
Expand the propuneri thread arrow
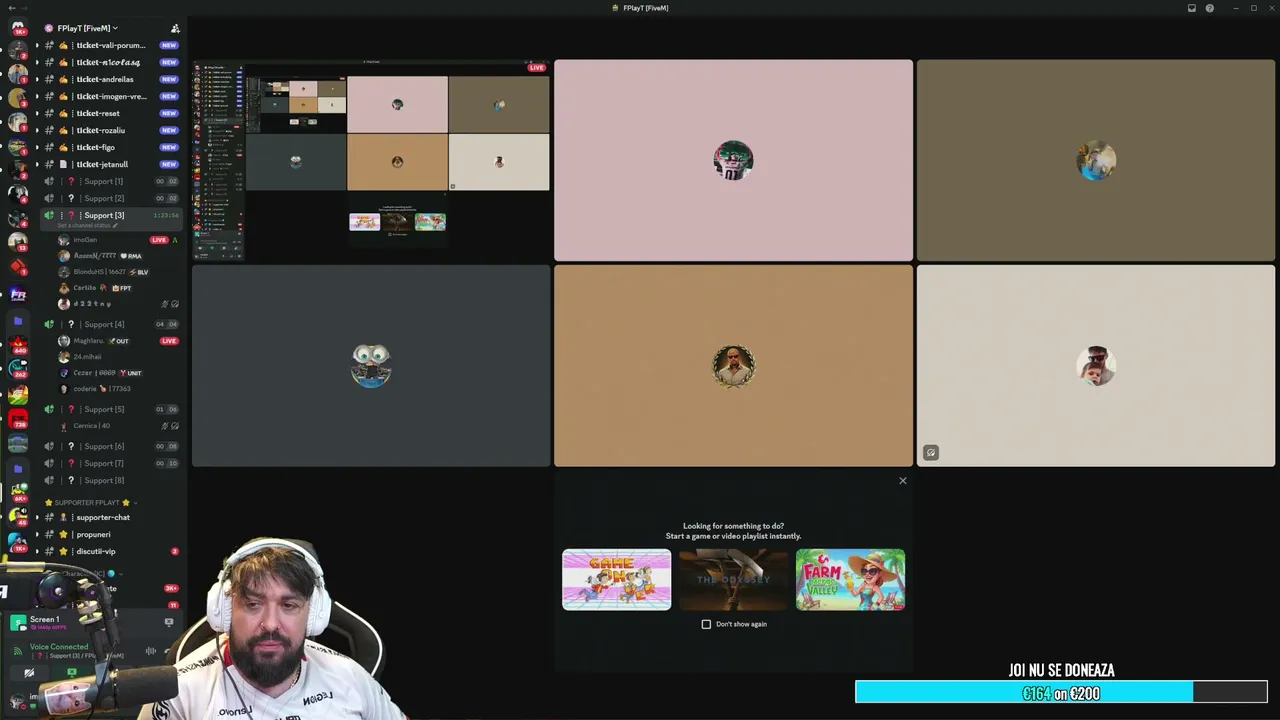pos(37,534)
